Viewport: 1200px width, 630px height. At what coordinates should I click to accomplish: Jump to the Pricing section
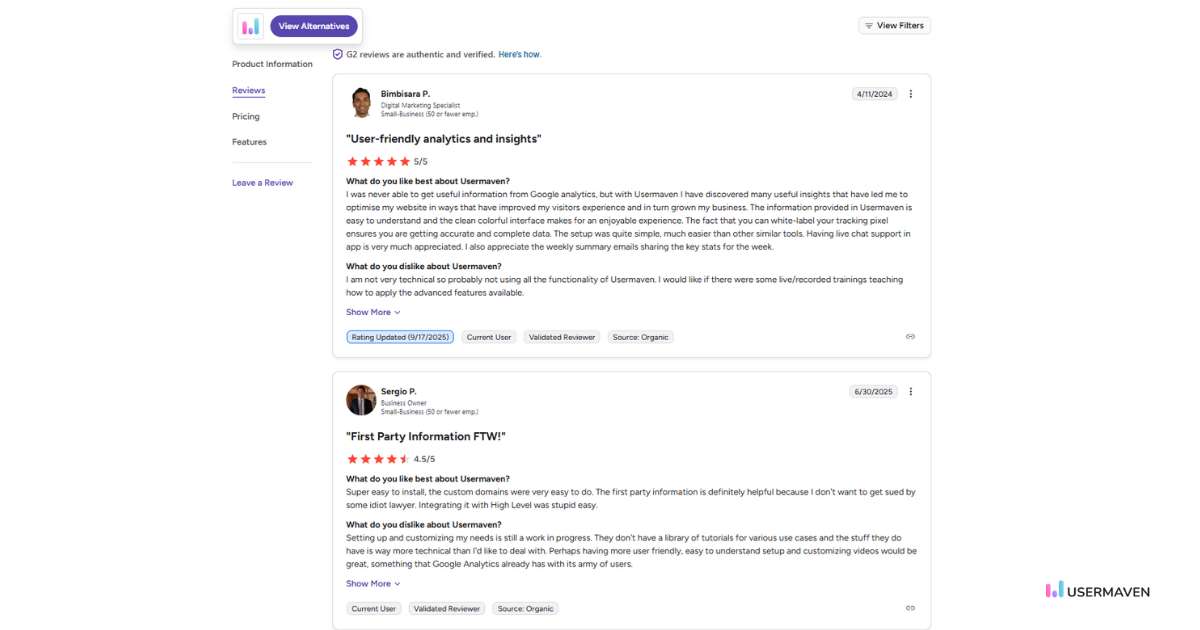tap(246, 116)
